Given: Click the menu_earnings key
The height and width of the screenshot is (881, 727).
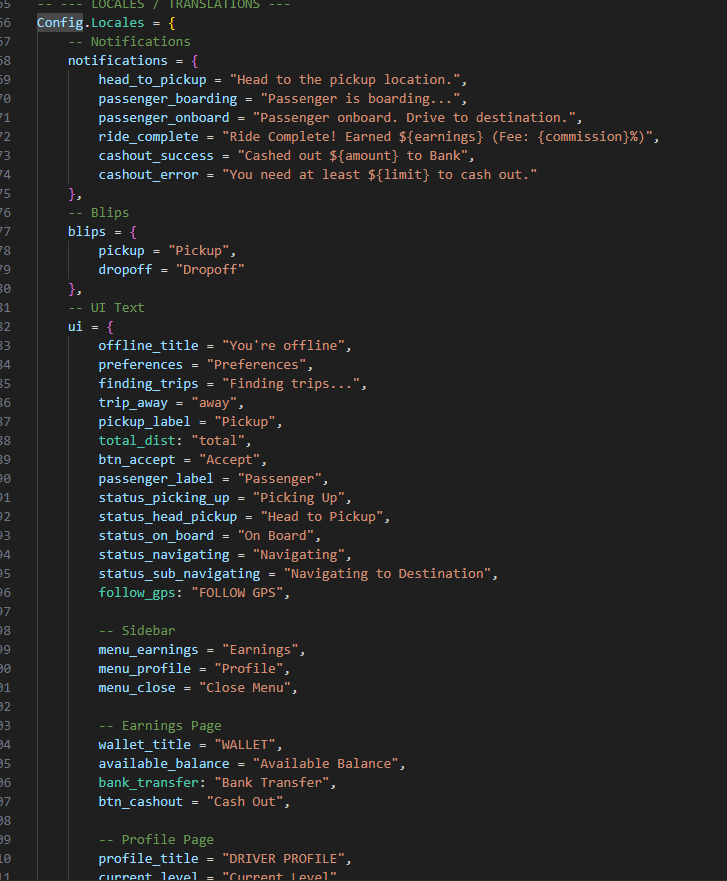Looking at the screenshot, I should 148,650.
